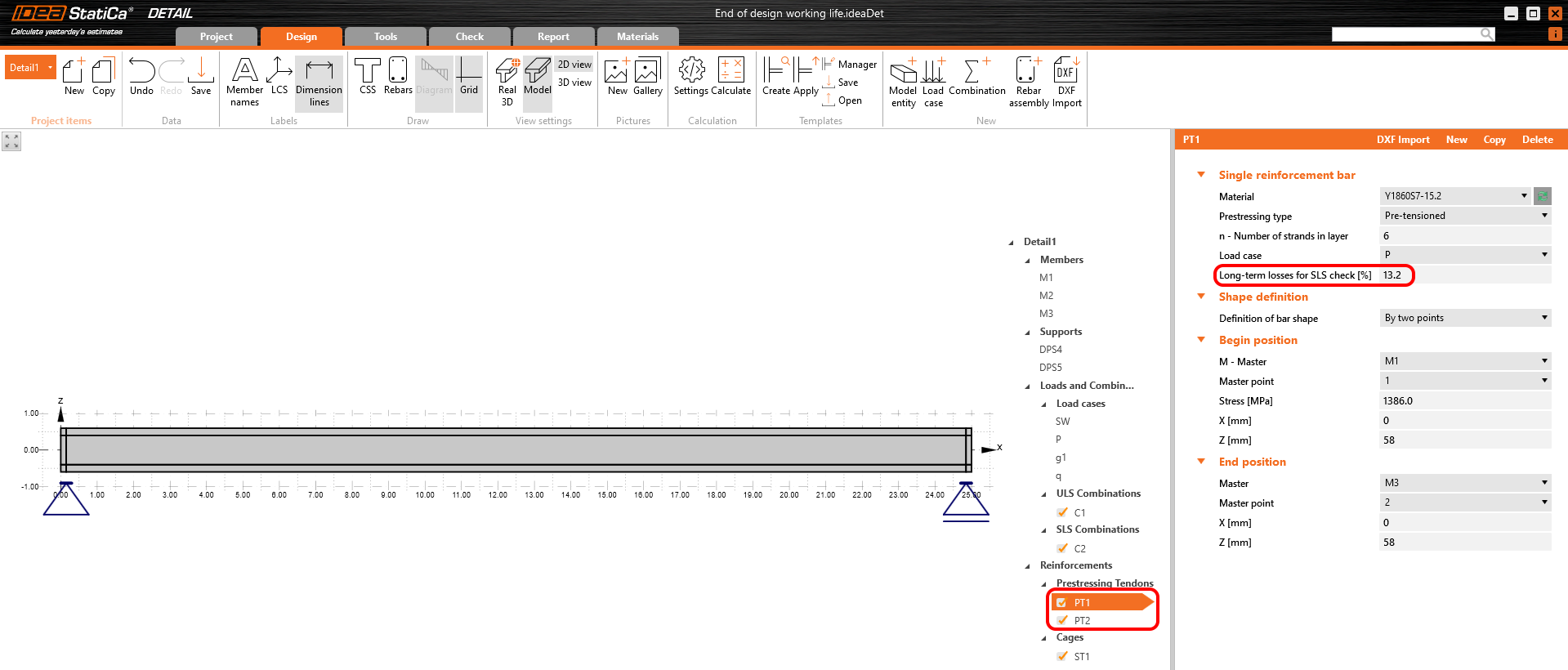
Task: Switch to the Check tab
Action: tap(470, 37)
